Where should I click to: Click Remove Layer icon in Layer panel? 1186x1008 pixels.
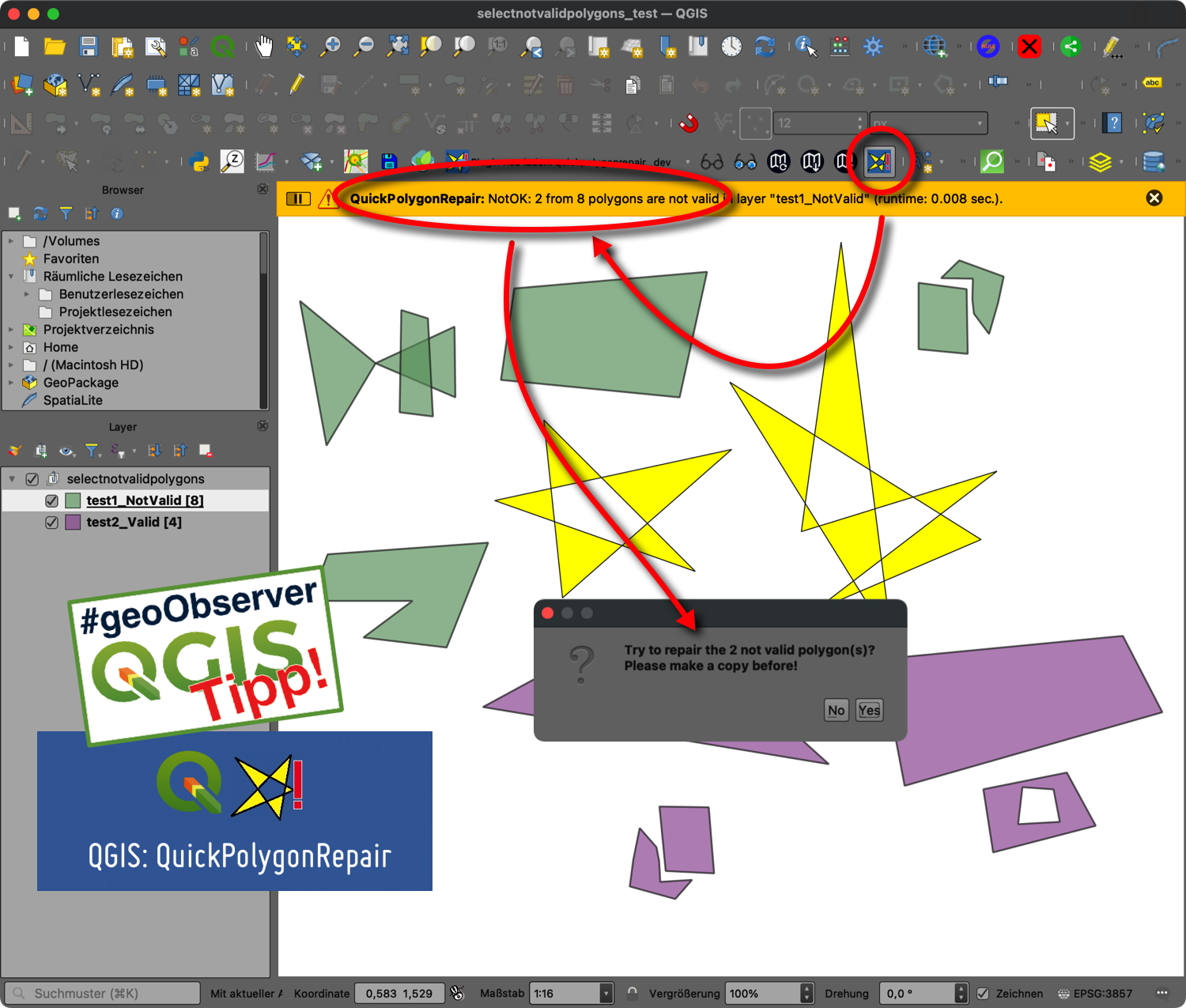(x=206, y=451)
